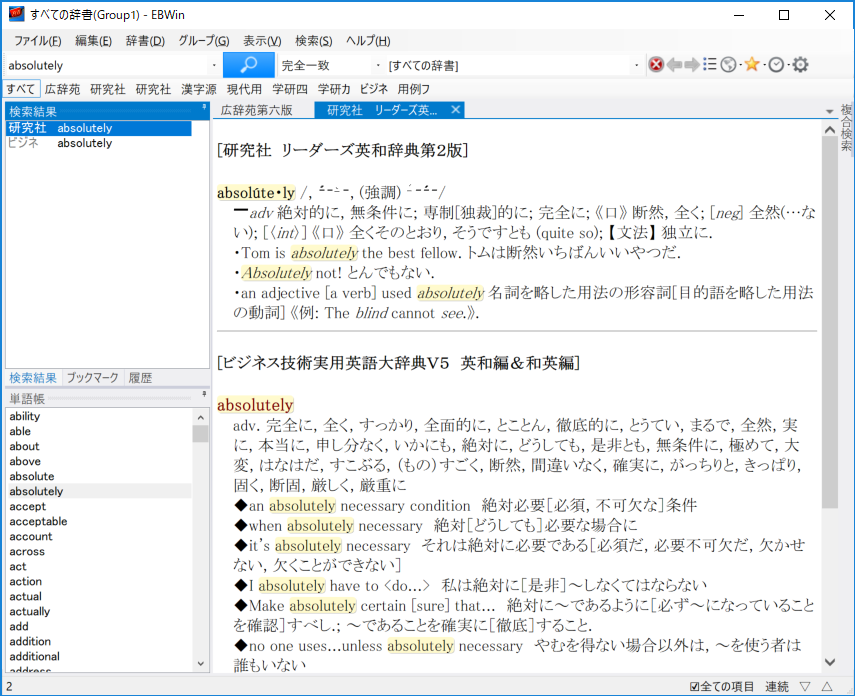The width and height of the screenshot is (855, 696).
Task: Click the pin icon on 検索結果 panel
Action: coord(204,107)
